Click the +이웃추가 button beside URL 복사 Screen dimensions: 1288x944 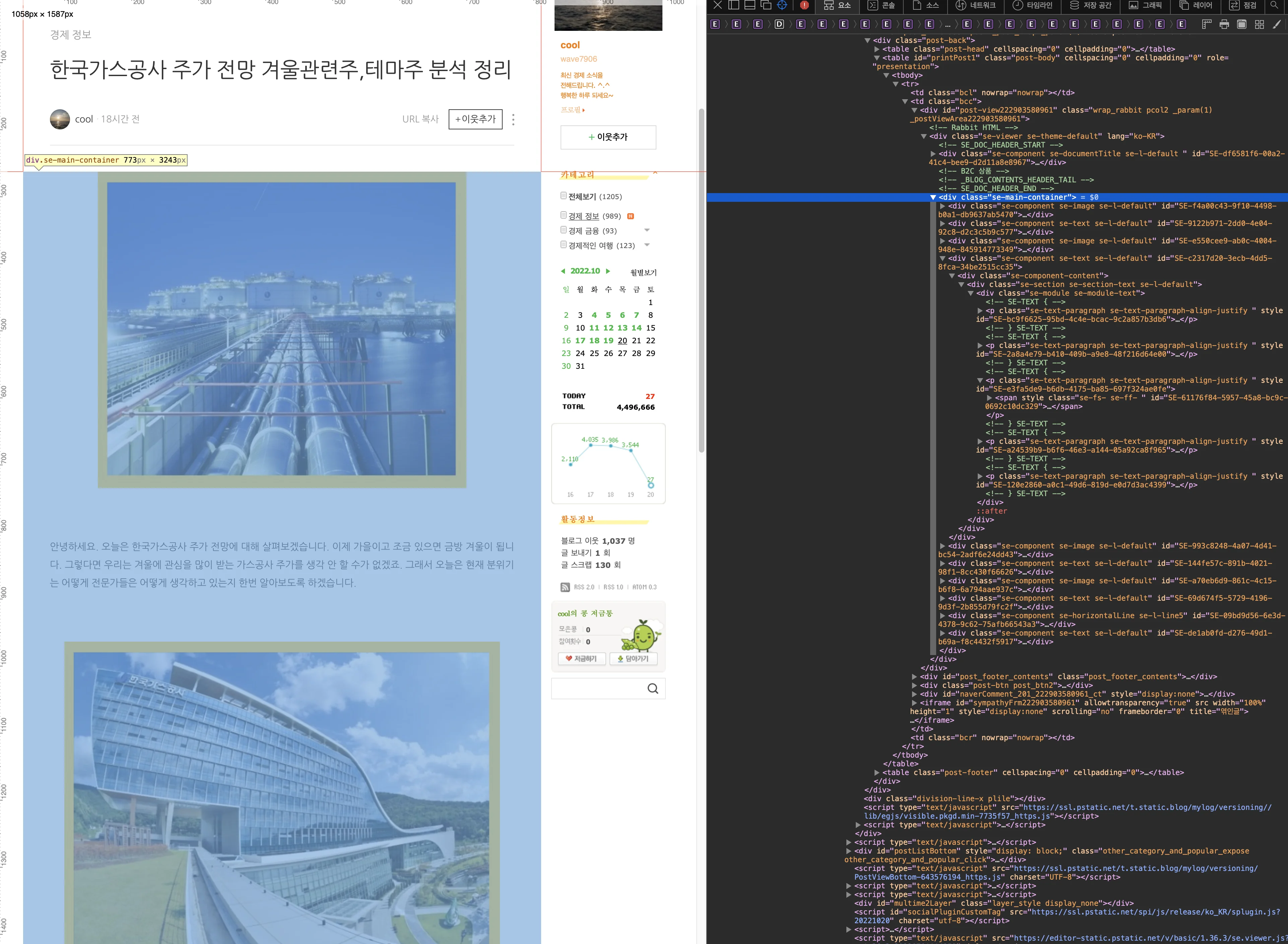click(x=475, y=119)
